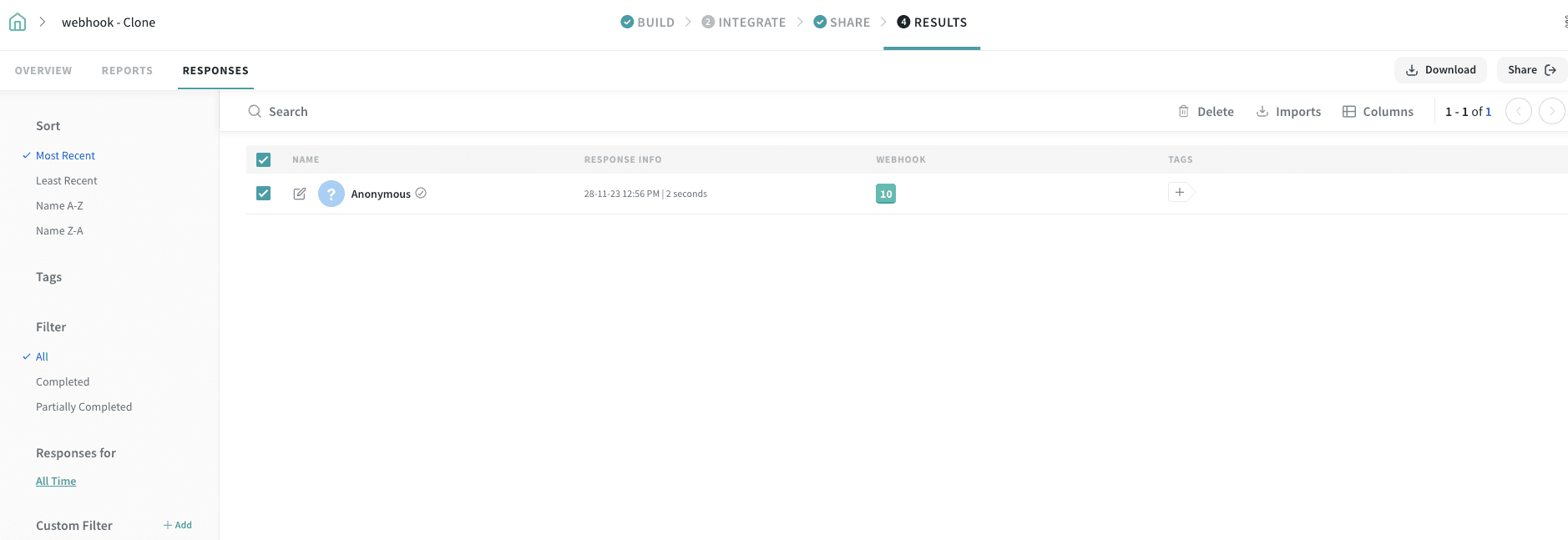
Task: Click the Share button at top right
Action: (1531, 70)
